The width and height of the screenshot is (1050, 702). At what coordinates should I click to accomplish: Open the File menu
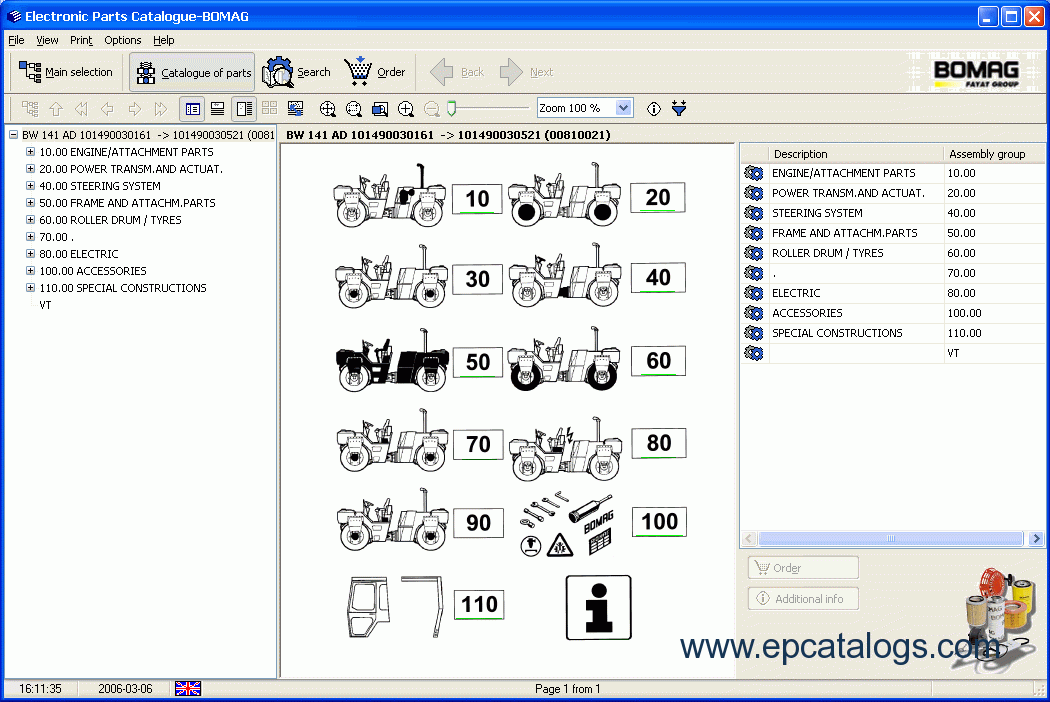(16, 40)
